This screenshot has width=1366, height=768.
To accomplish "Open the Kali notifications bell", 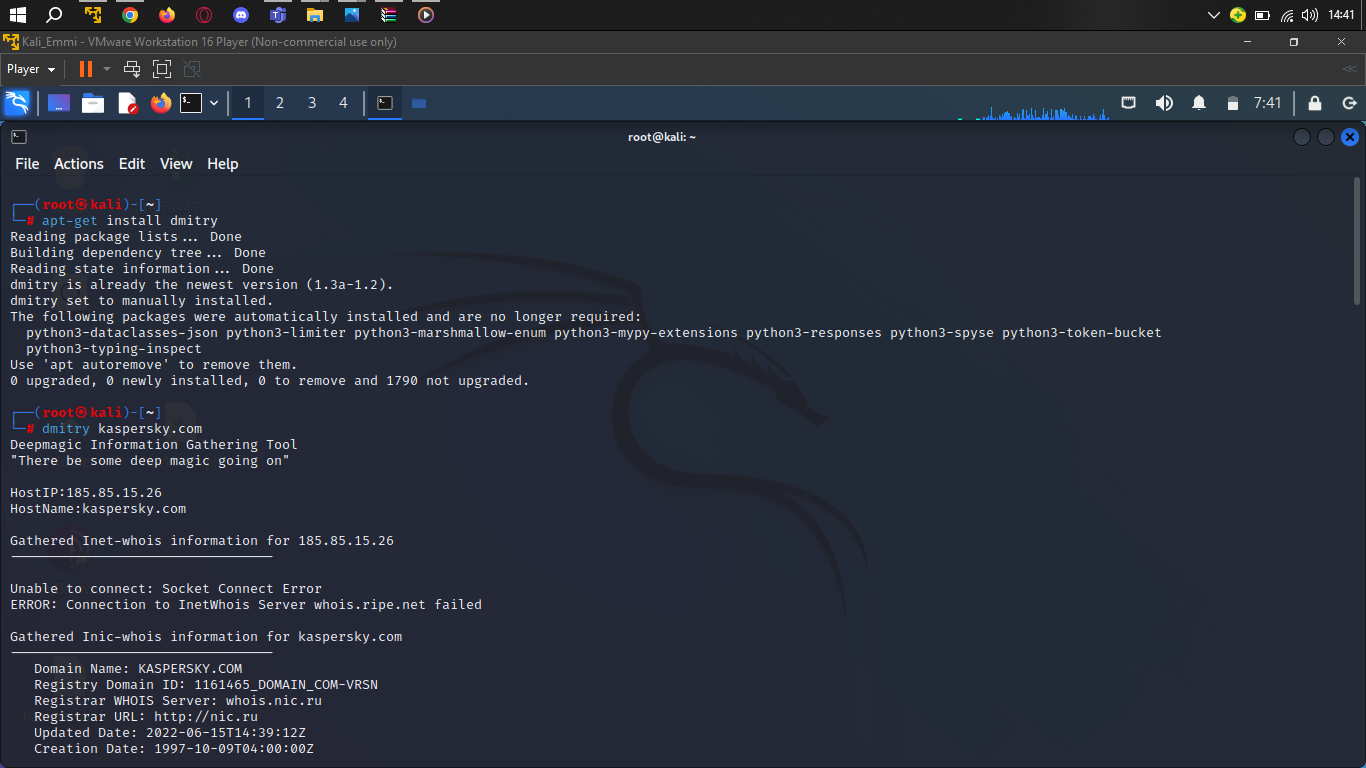I will pyautogui.click(x=1199, y=103).
